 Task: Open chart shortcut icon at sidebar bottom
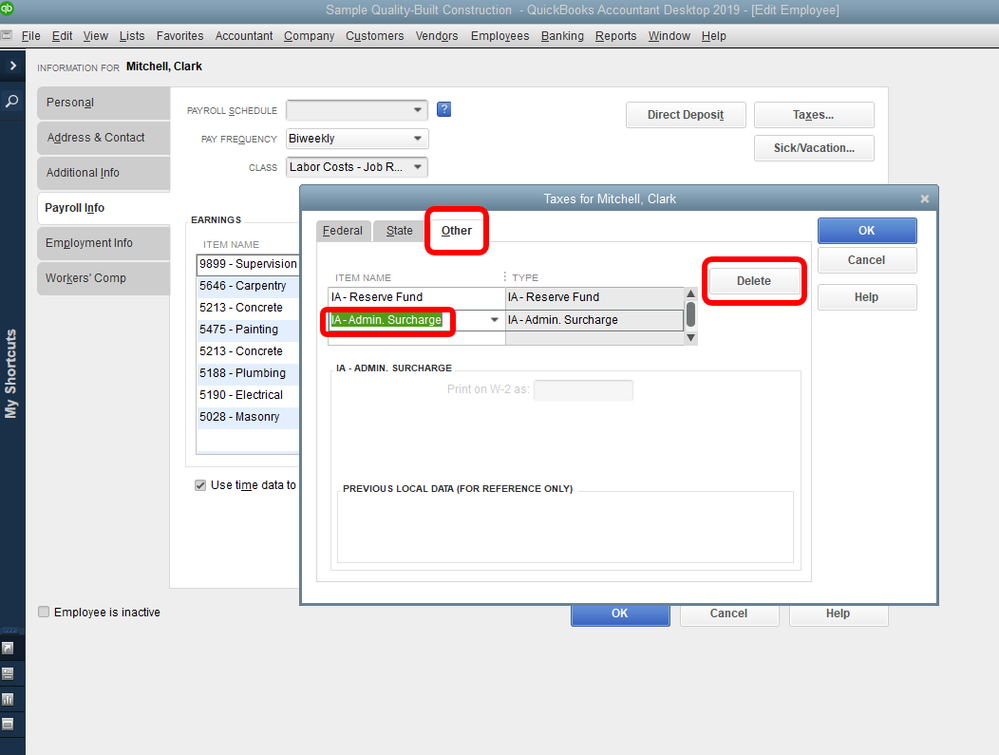tap(8, 699)
